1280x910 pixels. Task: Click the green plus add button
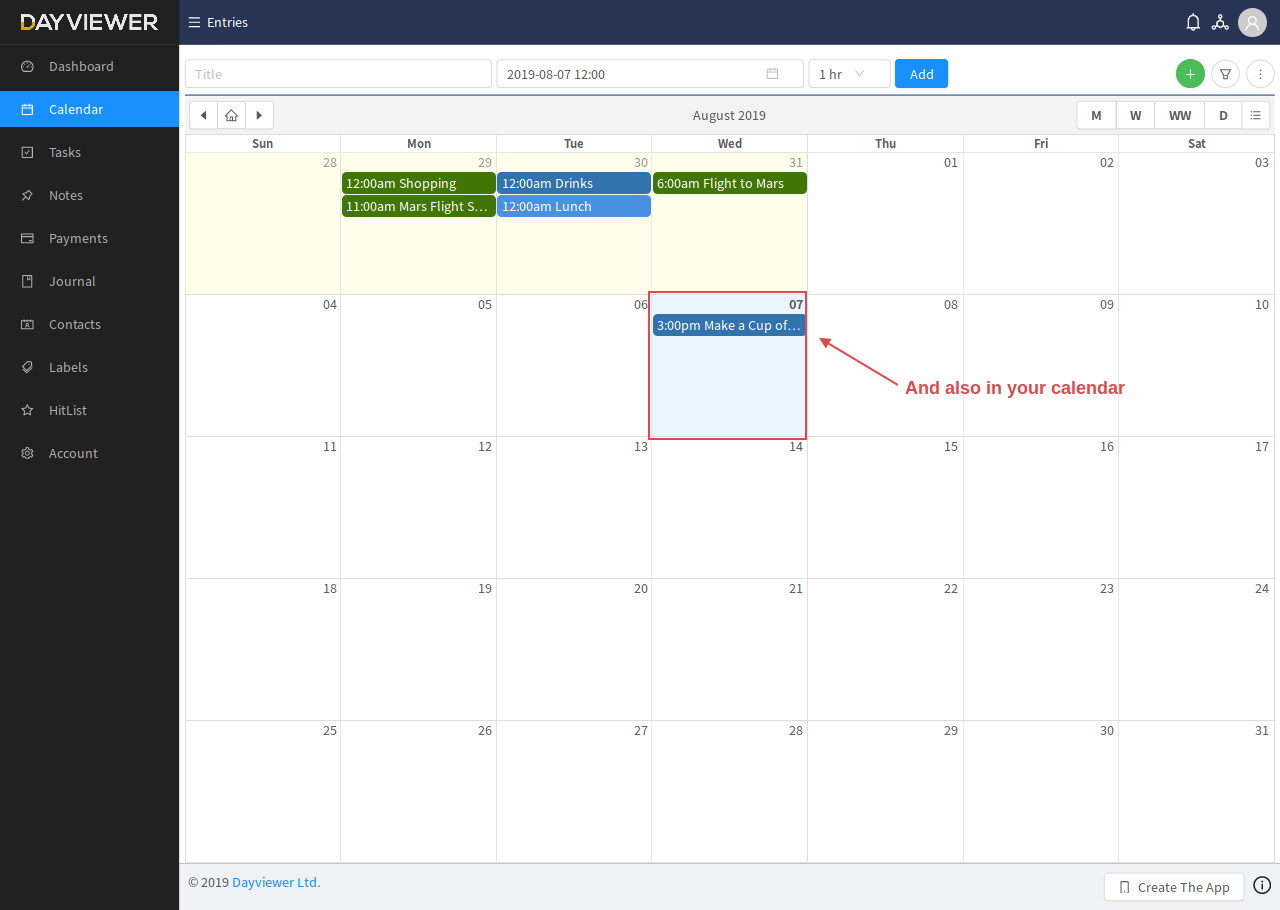(1190, 74)
